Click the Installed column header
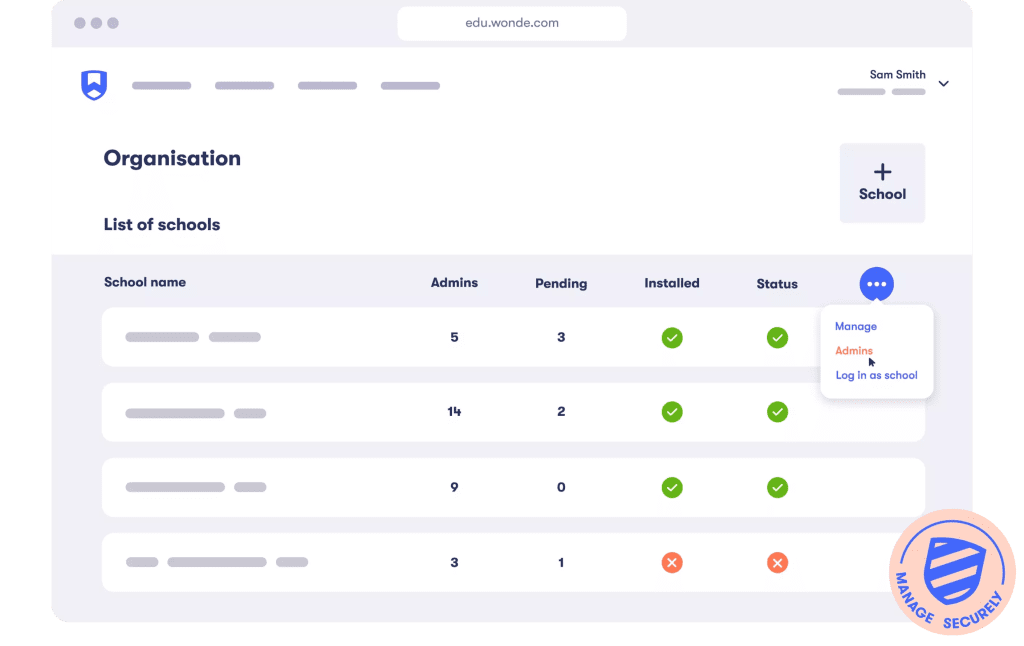Viewport: 1024px width, 646px height. tap(671, 283)
